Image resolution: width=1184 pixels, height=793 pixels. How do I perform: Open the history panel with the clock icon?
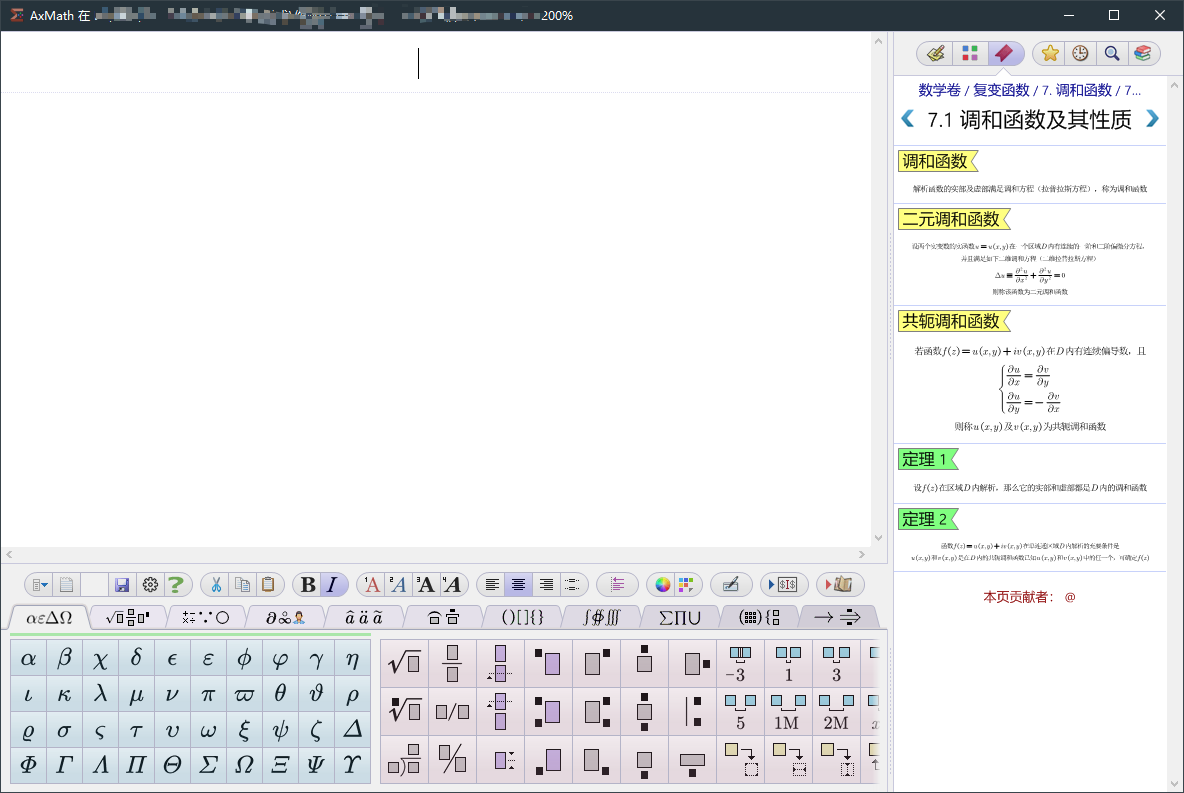(x=1080, y=53)
